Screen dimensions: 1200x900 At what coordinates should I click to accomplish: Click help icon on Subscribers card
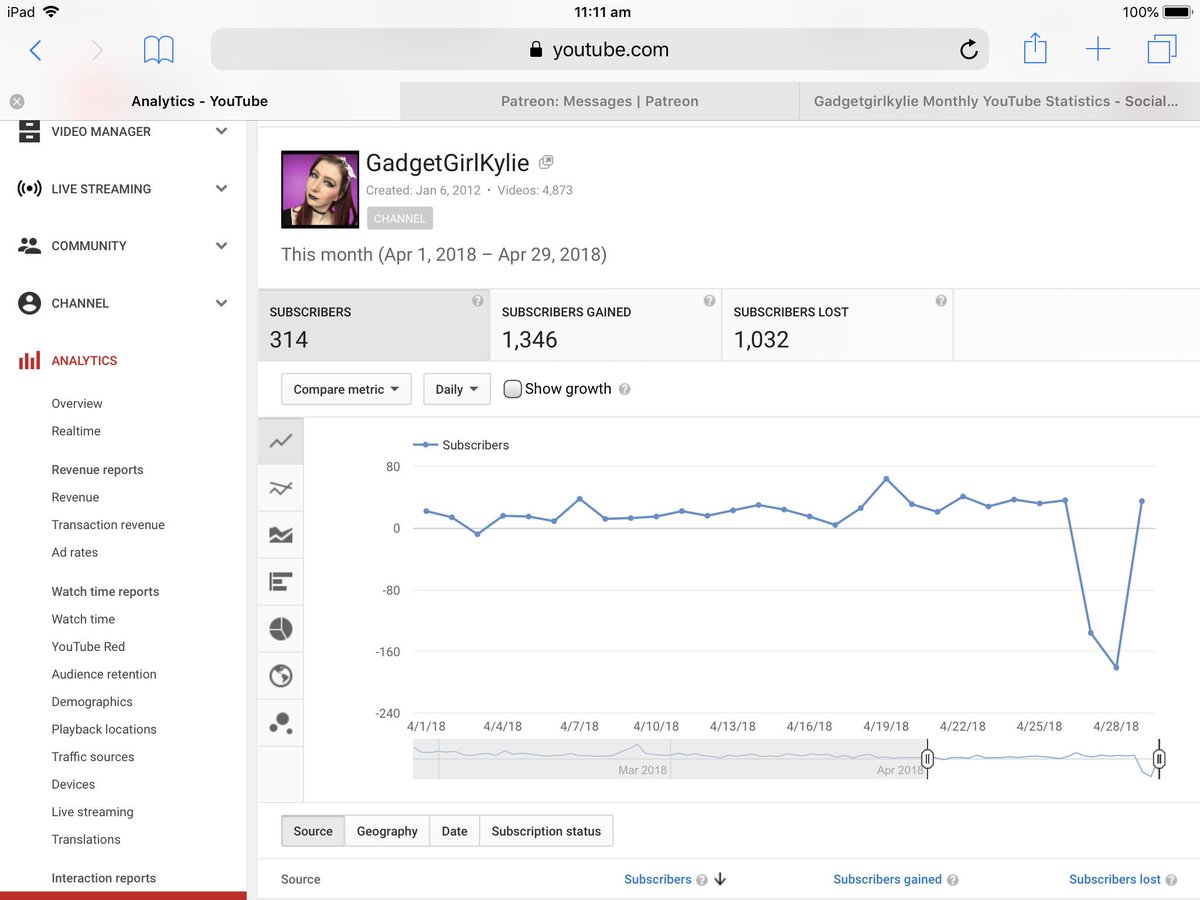[477, 301]
